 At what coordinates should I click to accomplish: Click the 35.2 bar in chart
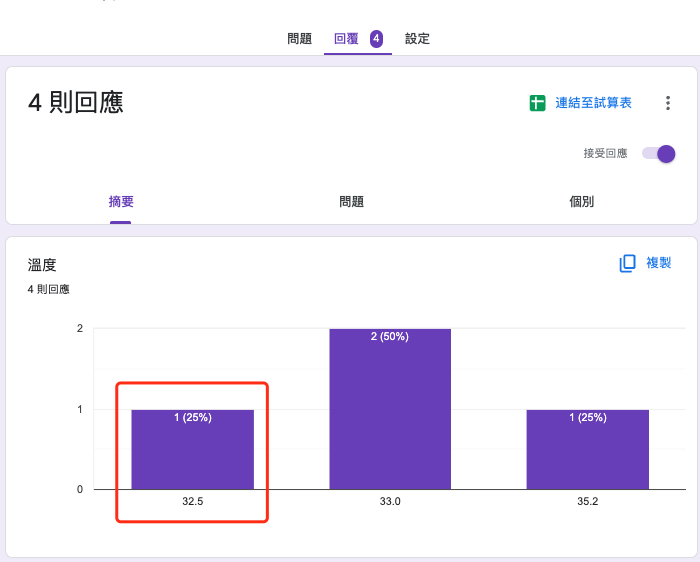click(x=588, y=450)
